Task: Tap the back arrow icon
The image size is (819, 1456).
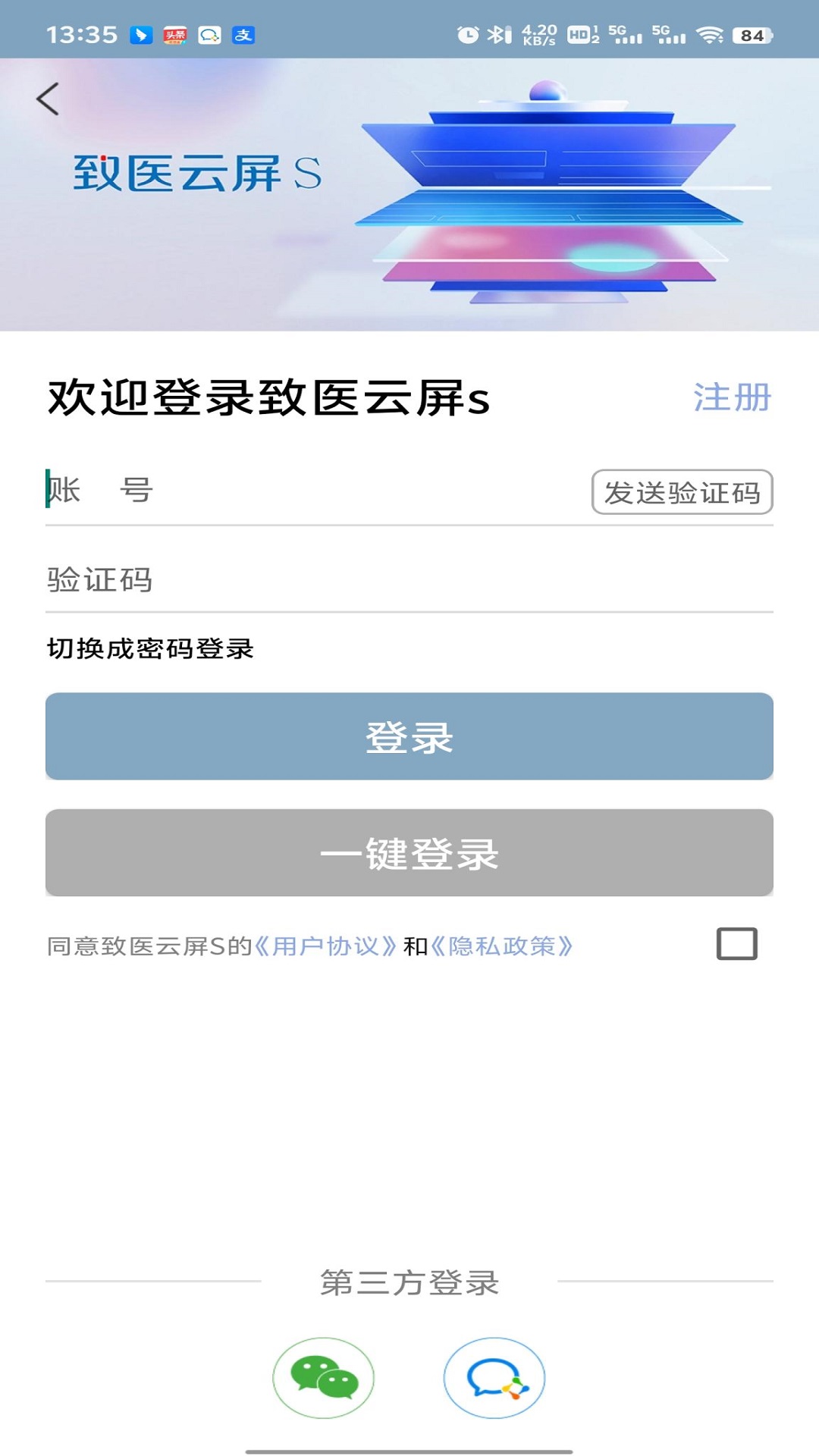Action: pyautogui.click(x=48, y=99)
